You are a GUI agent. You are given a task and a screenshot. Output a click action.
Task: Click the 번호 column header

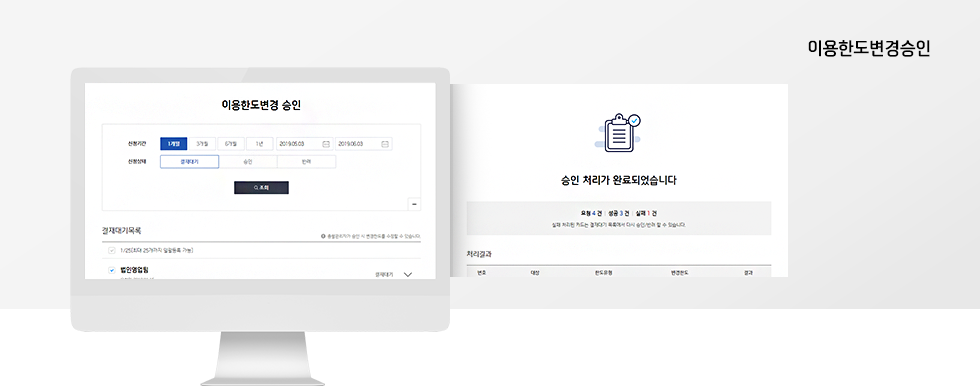coord(482,272)
